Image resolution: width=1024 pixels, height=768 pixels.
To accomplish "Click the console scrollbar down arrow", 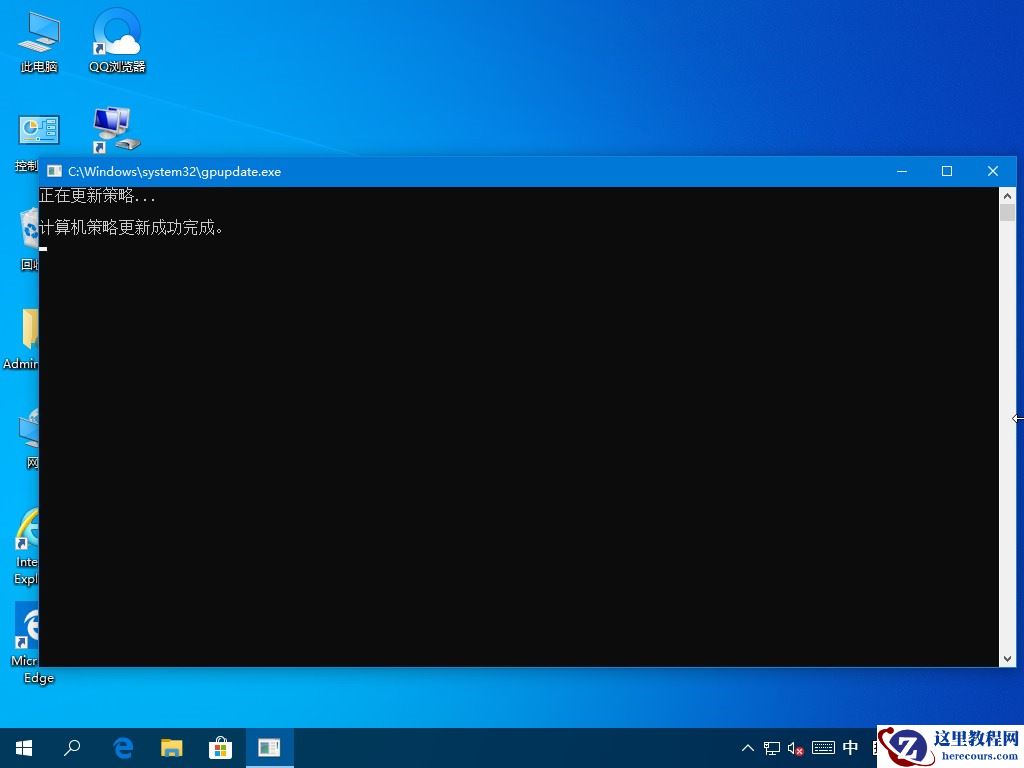I will pos(1008,659).
